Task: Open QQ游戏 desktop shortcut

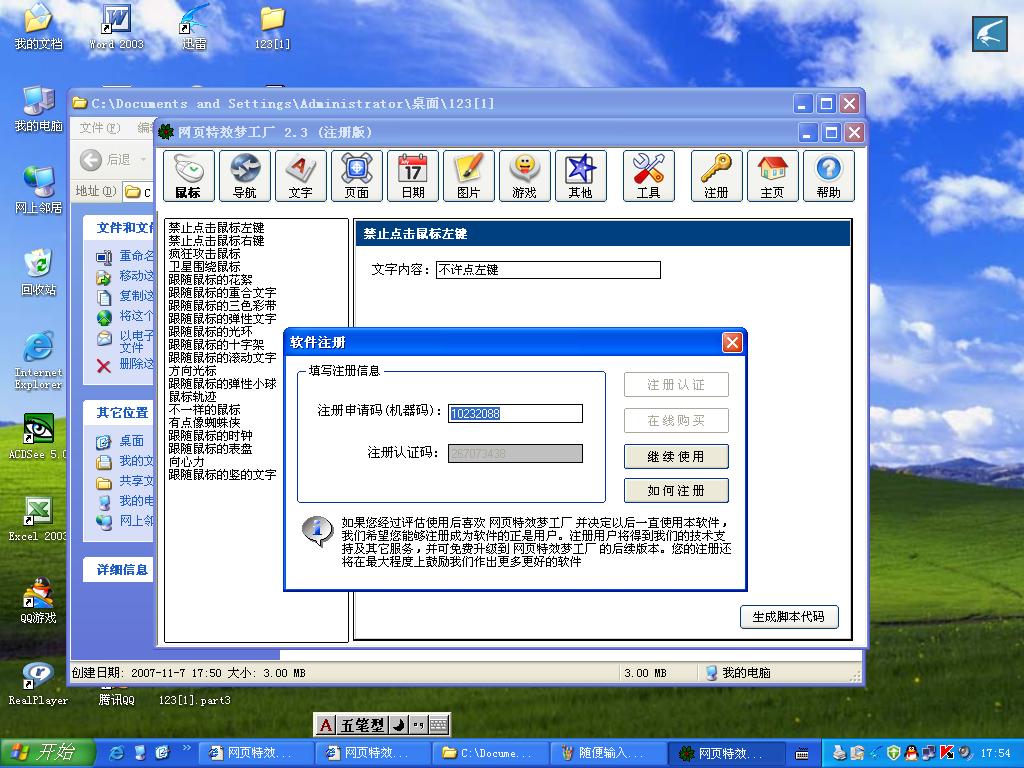Action: 39,600
